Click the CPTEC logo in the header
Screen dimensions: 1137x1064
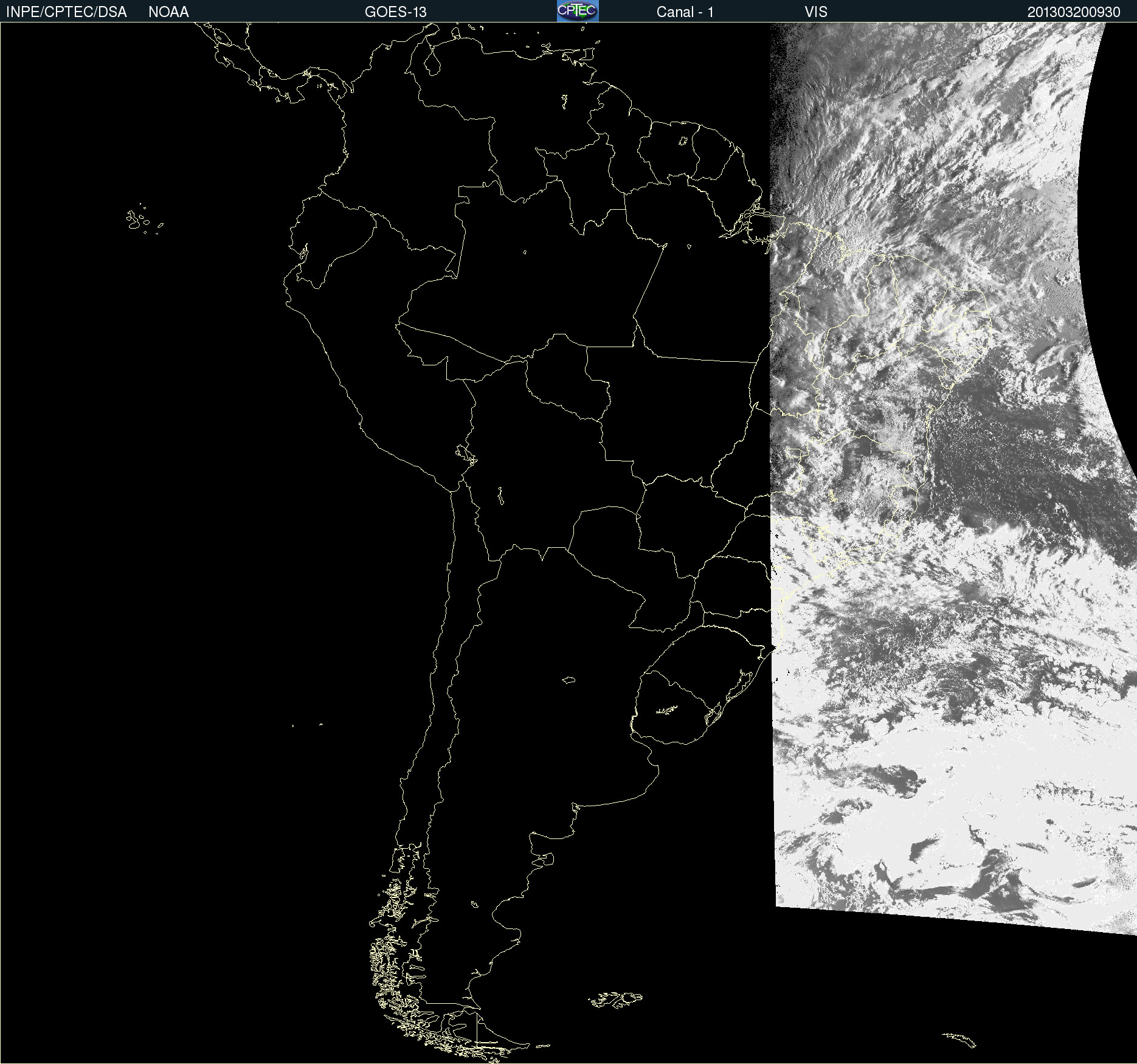(578, 11)
